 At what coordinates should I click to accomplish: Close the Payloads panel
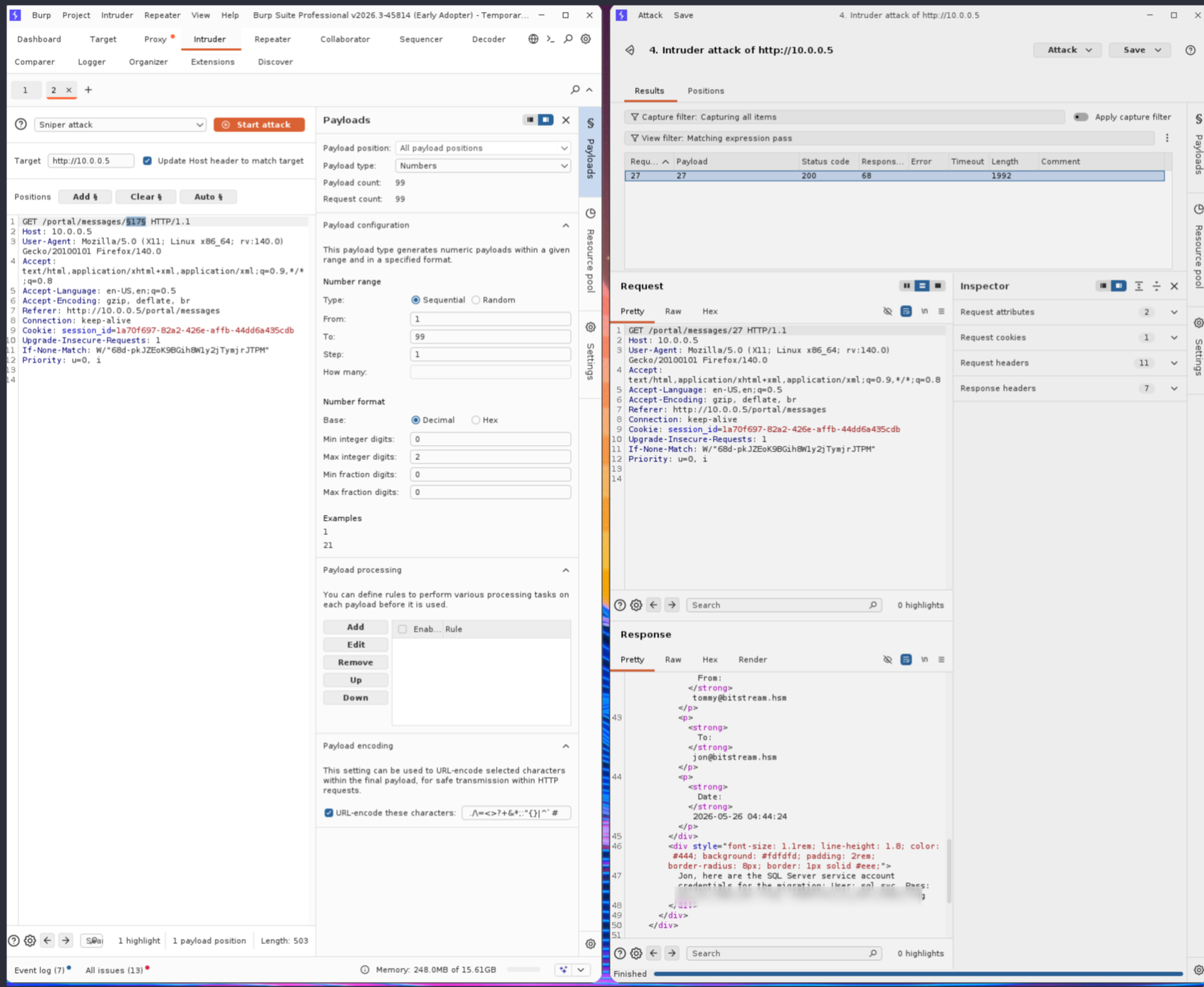[566, 120]
